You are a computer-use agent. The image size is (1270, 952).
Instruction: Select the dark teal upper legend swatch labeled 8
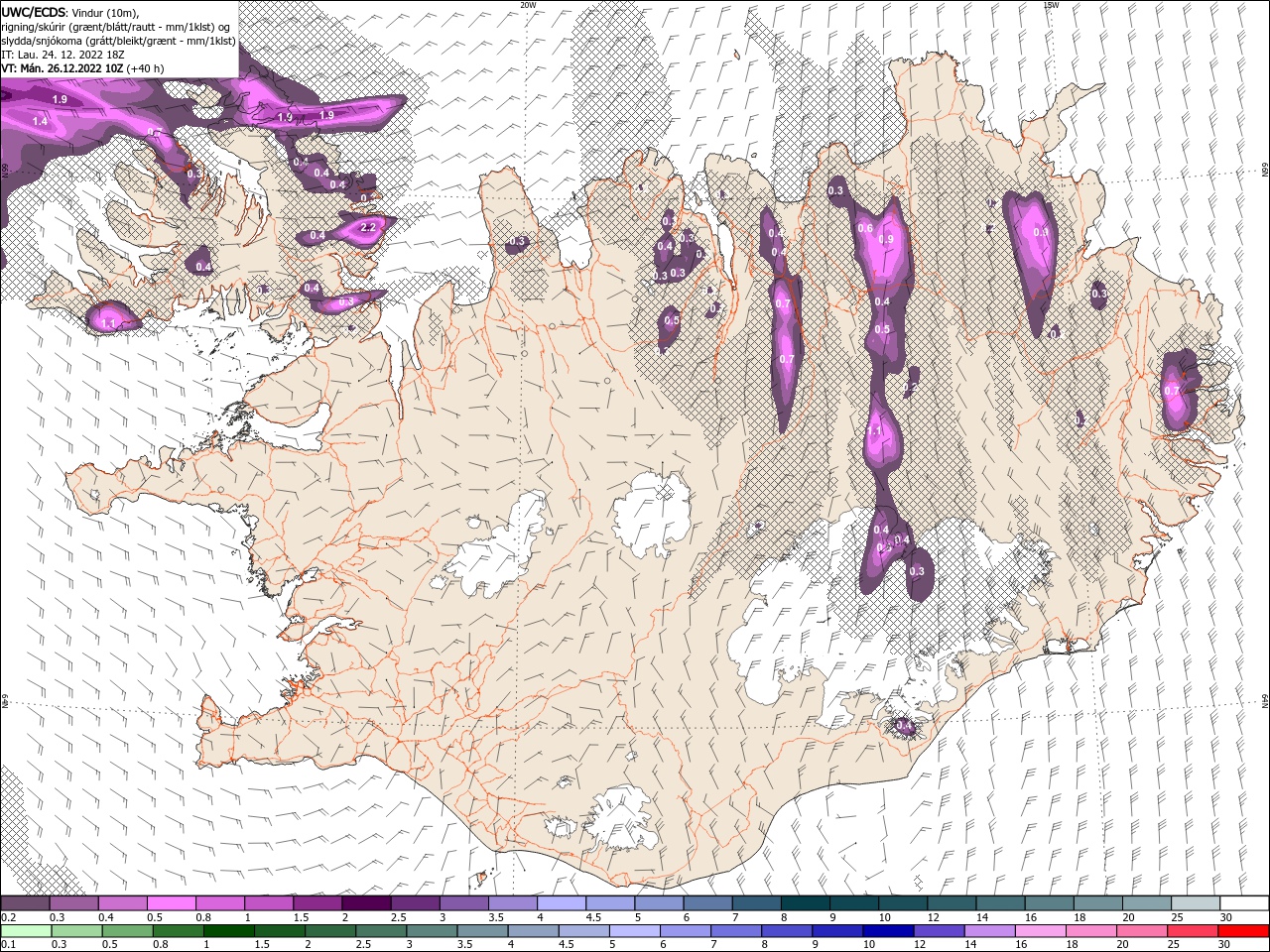(806, 903)
